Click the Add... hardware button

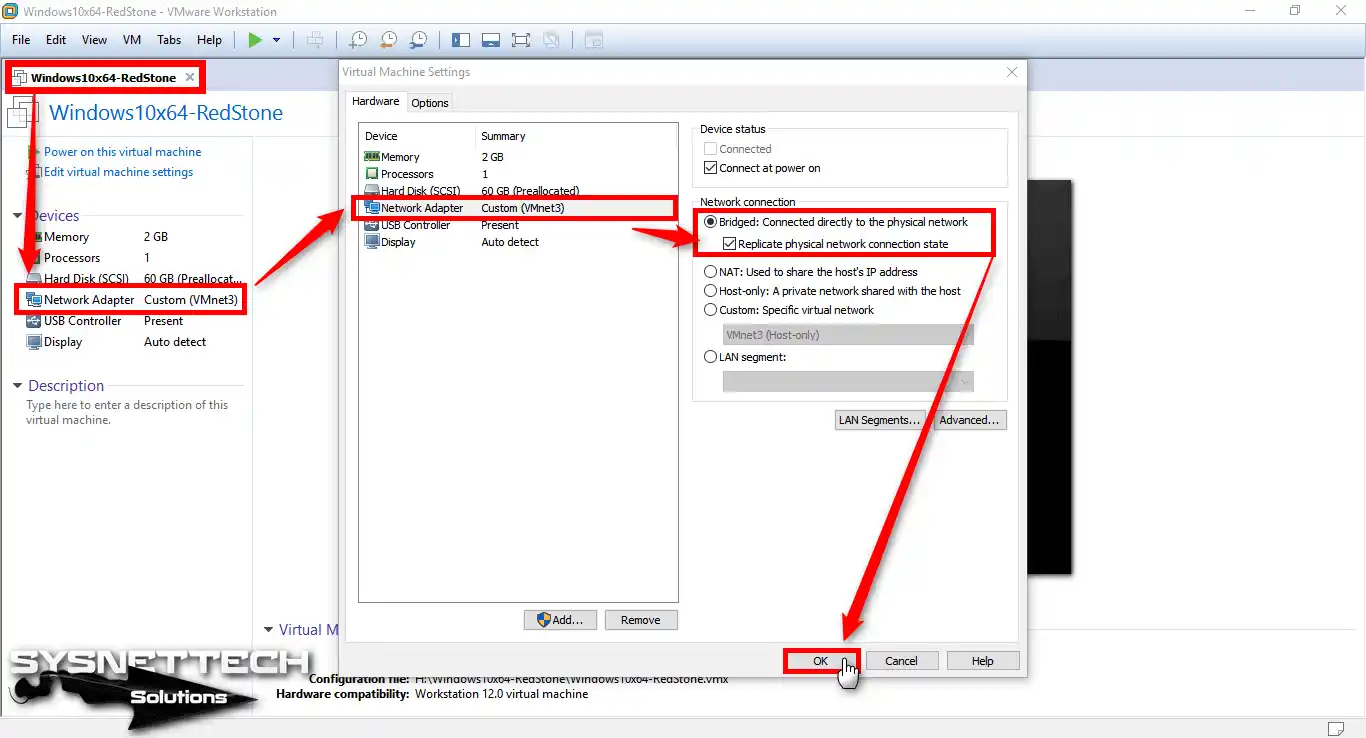pos(560,620)
